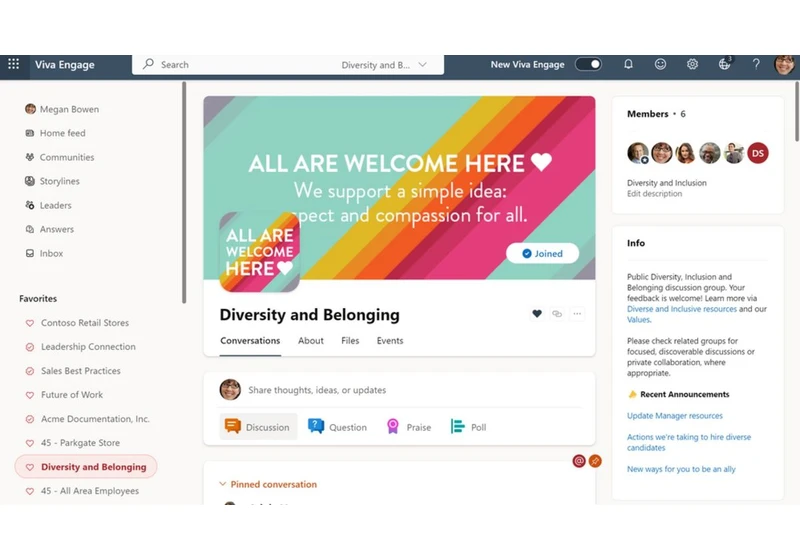The height and width of the screenshot is (560, 800).
Task: Click the Inbox sidebar icon
Action: (30, 253)
